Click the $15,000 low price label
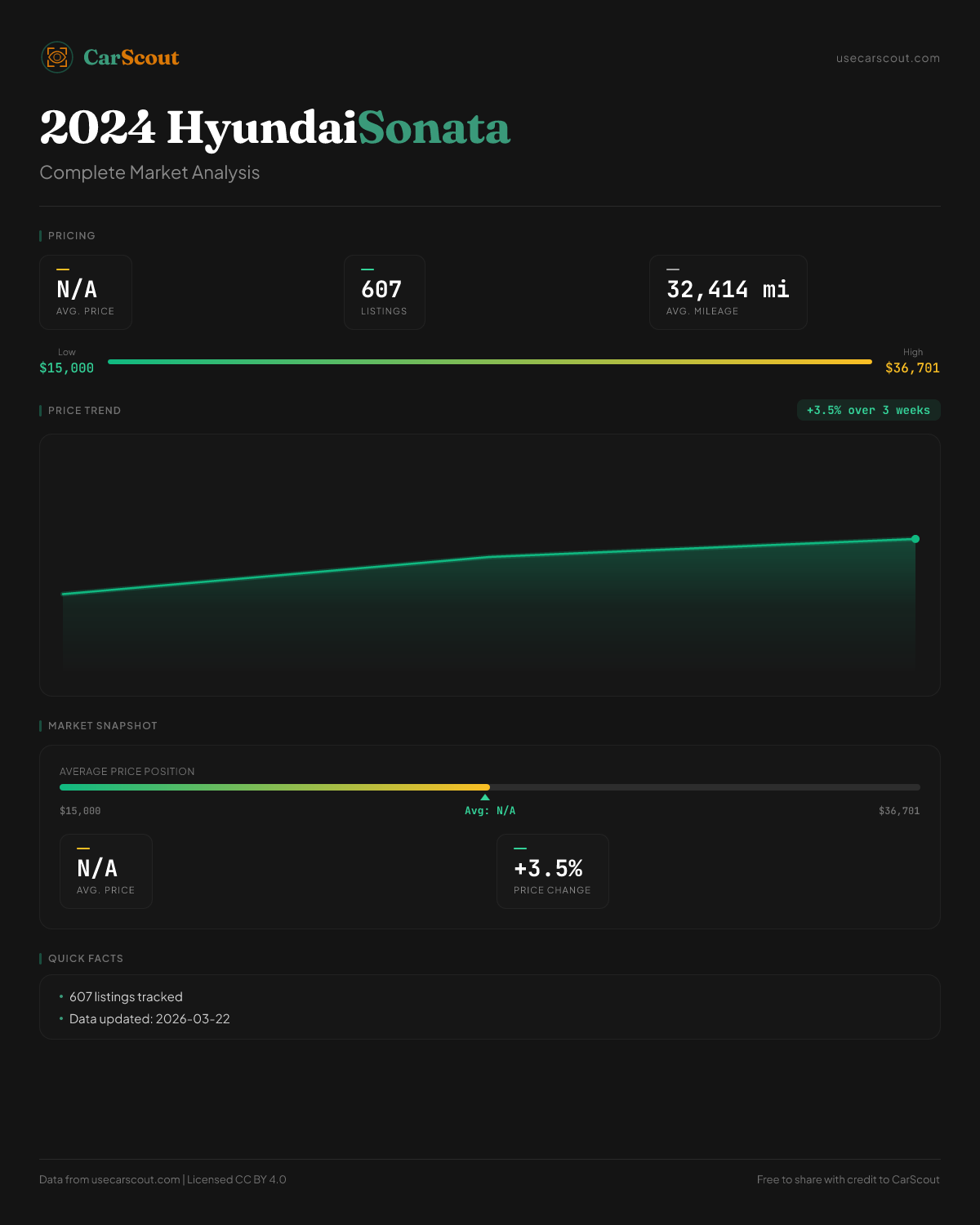Screen dimensions: 980x1225 [x=66, y=368]
